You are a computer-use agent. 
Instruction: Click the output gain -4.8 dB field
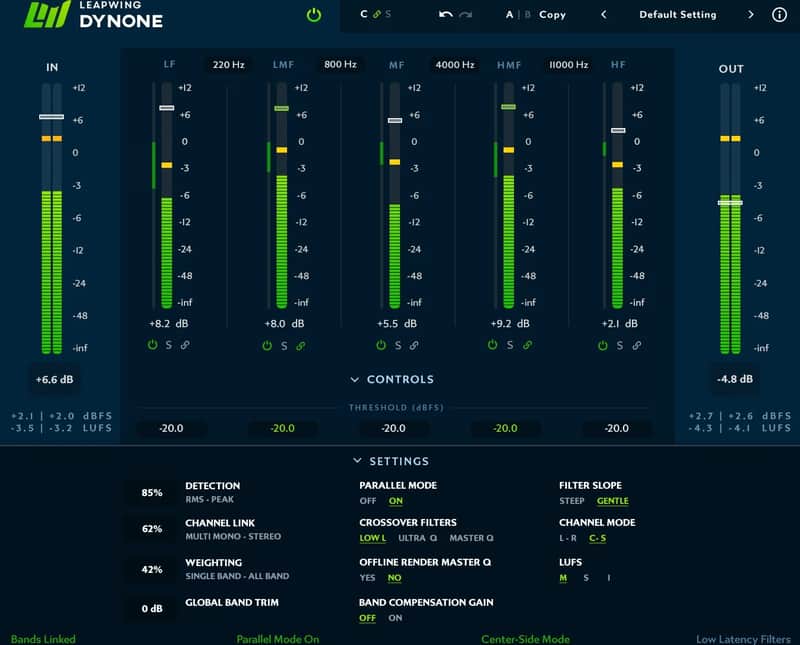(735, 379)
